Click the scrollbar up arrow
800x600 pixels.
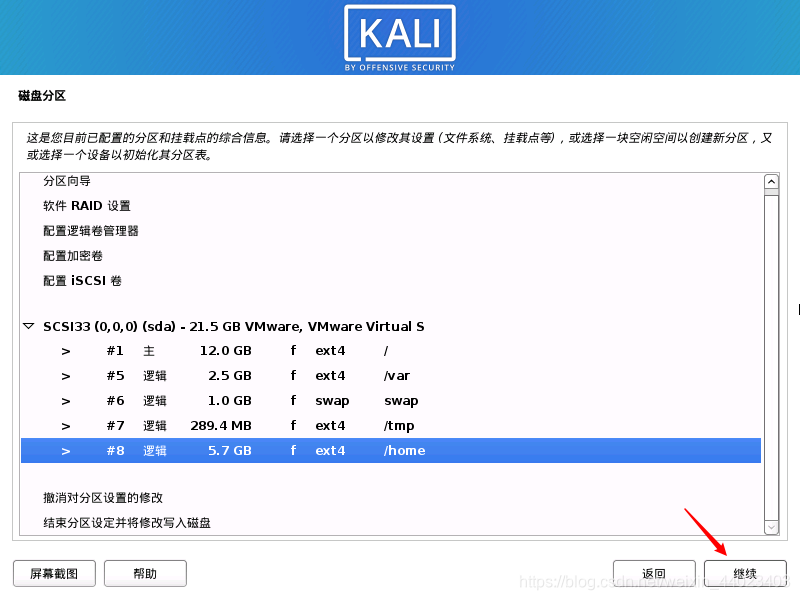point(771,182)
